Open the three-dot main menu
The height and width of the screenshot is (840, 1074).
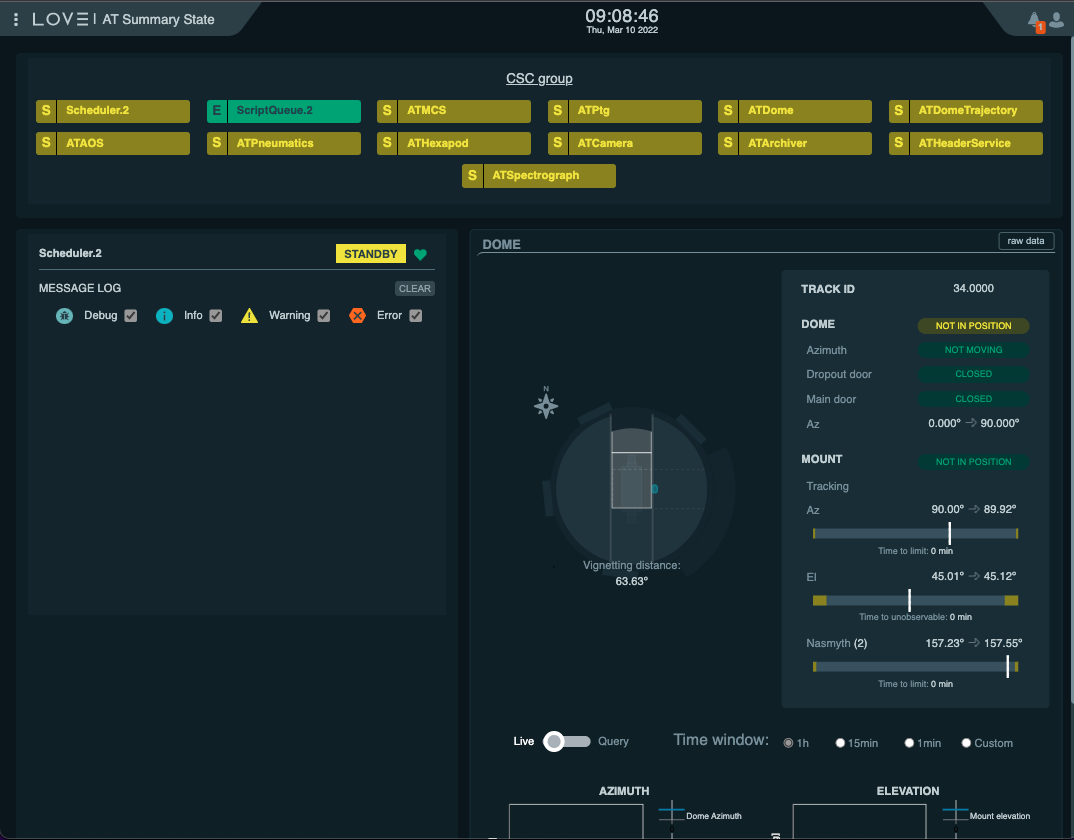tap(16, 19)
